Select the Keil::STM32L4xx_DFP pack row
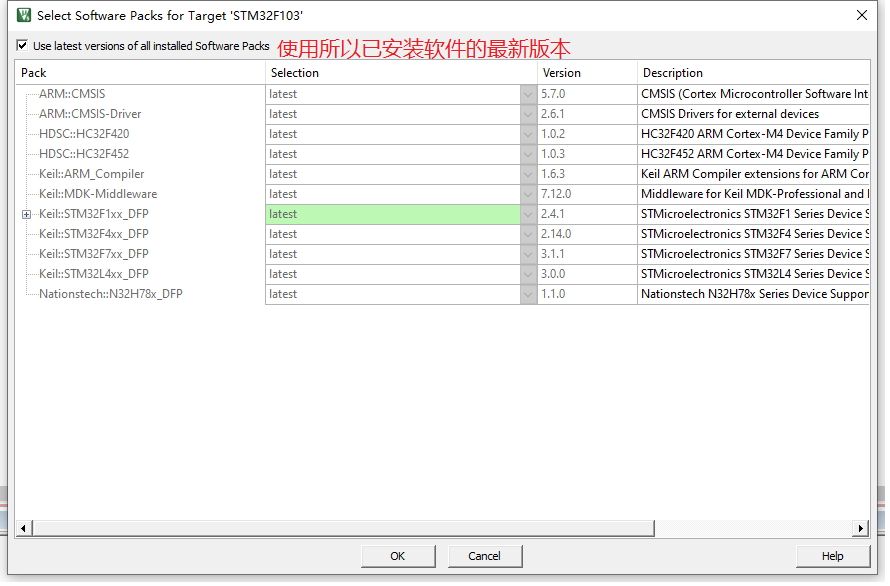890x586 pixels. click(94, 275)
